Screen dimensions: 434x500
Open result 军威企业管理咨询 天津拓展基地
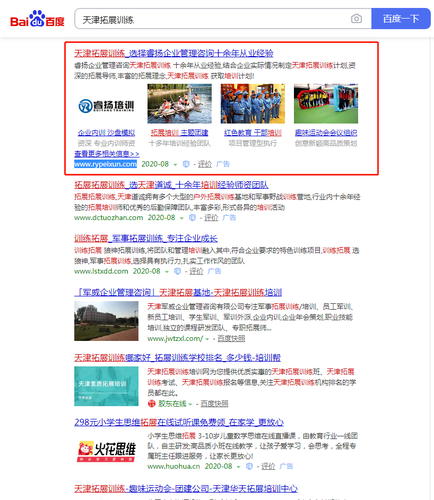coord(178,293)
